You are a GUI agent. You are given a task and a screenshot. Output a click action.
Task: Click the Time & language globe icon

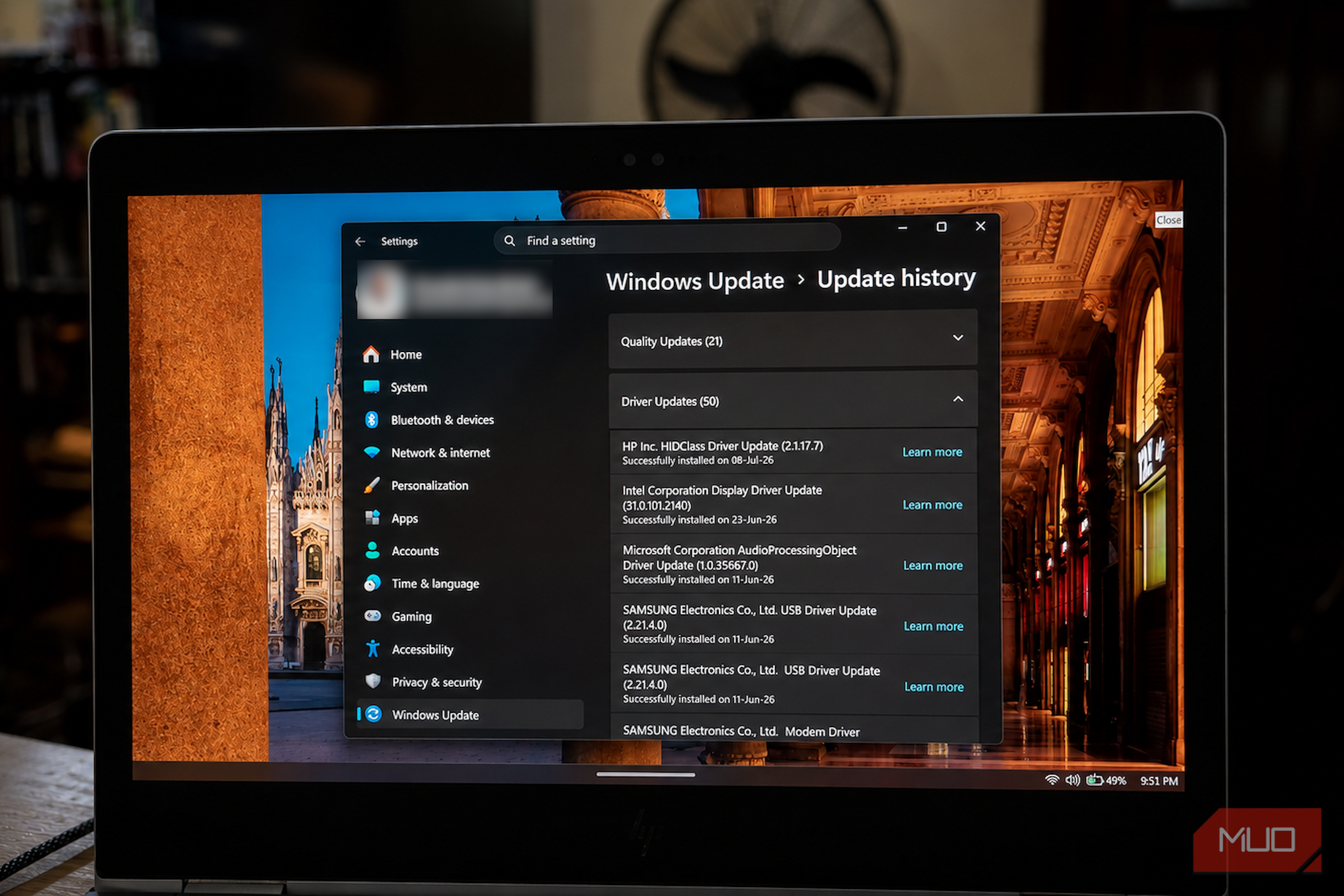pos(372,583)
